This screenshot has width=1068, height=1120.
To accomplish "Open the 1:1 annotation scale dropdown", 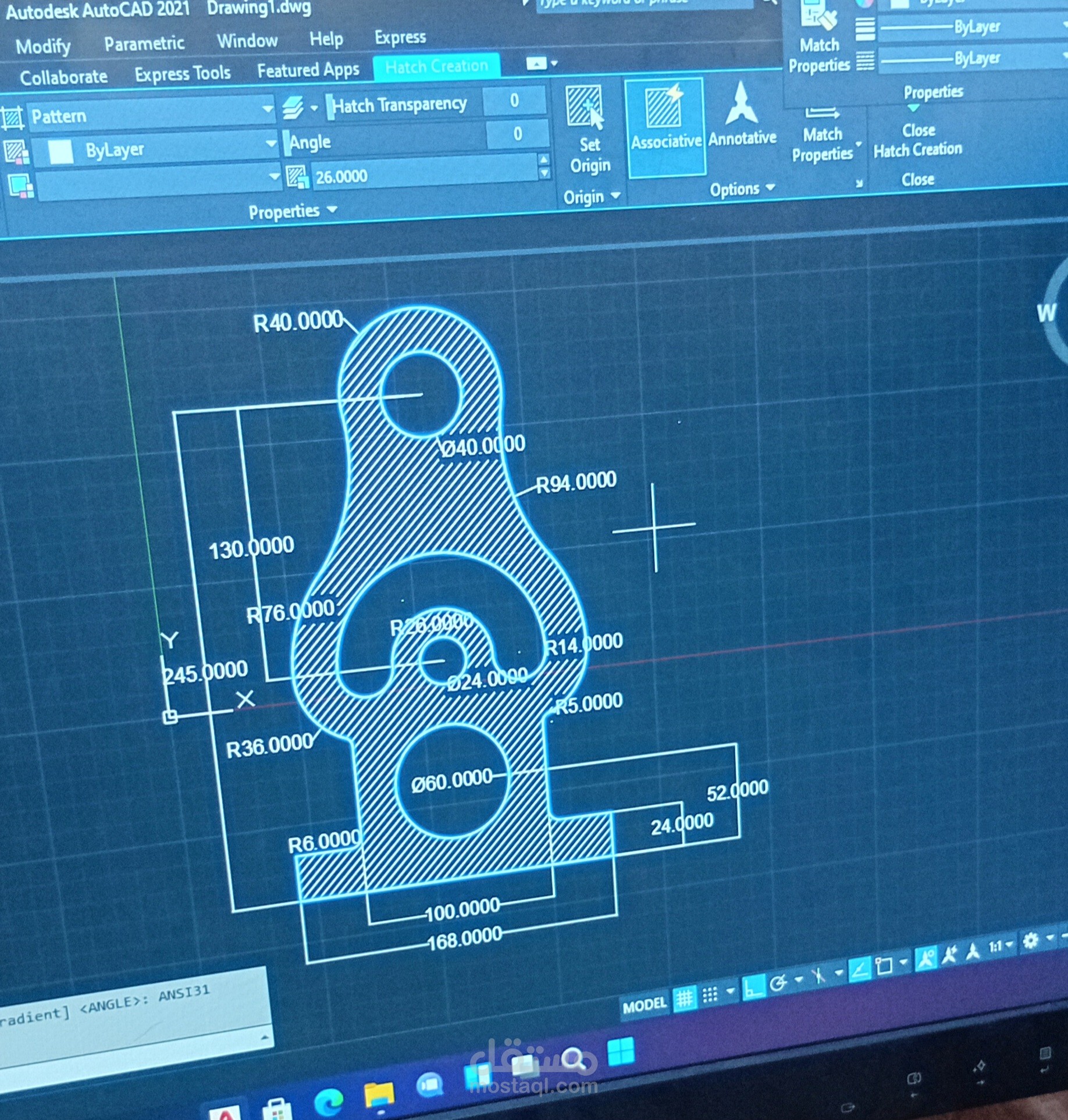I will click(x=1001, y=946).
